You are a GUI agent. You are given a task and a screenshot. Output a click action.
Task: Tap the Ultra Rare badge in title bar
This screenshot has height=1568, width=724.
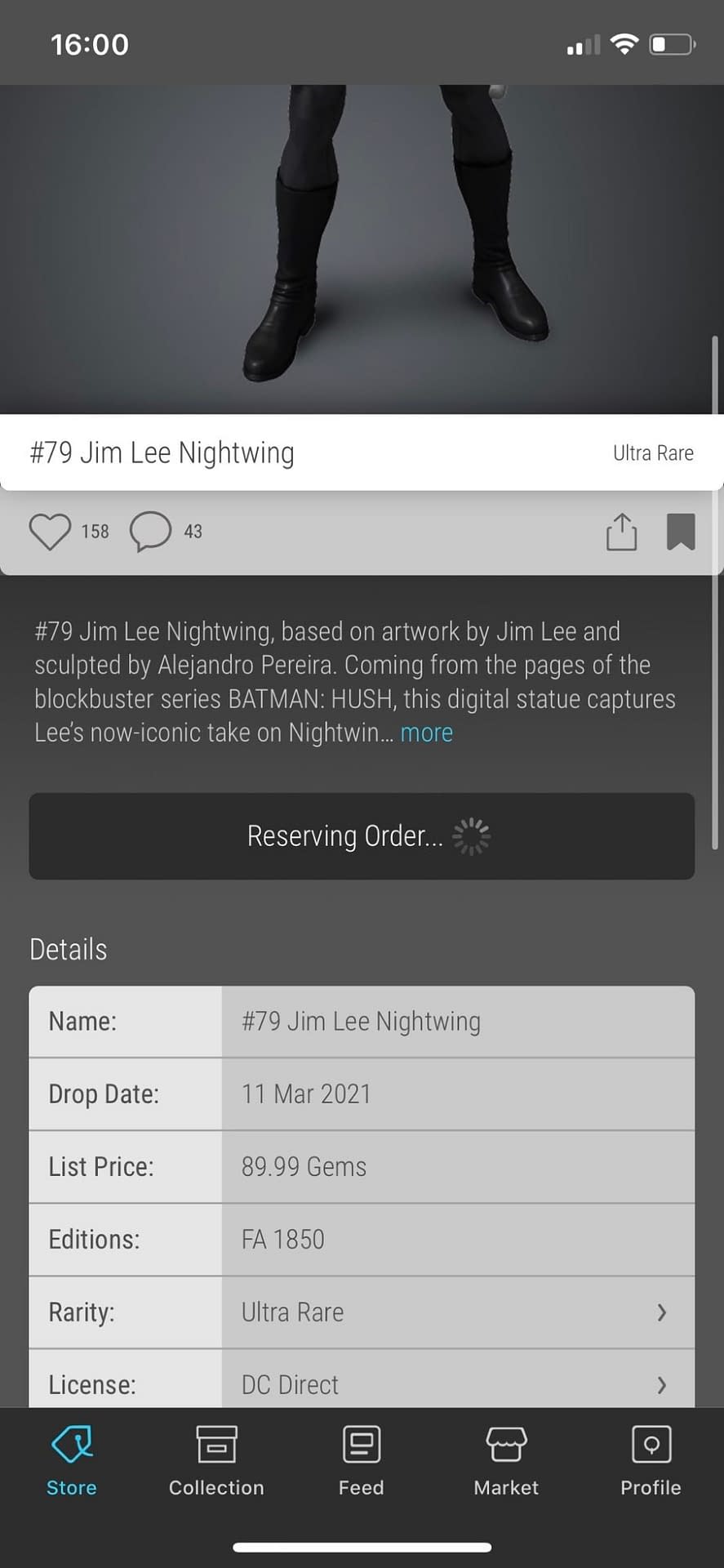[x=653, y=453]
